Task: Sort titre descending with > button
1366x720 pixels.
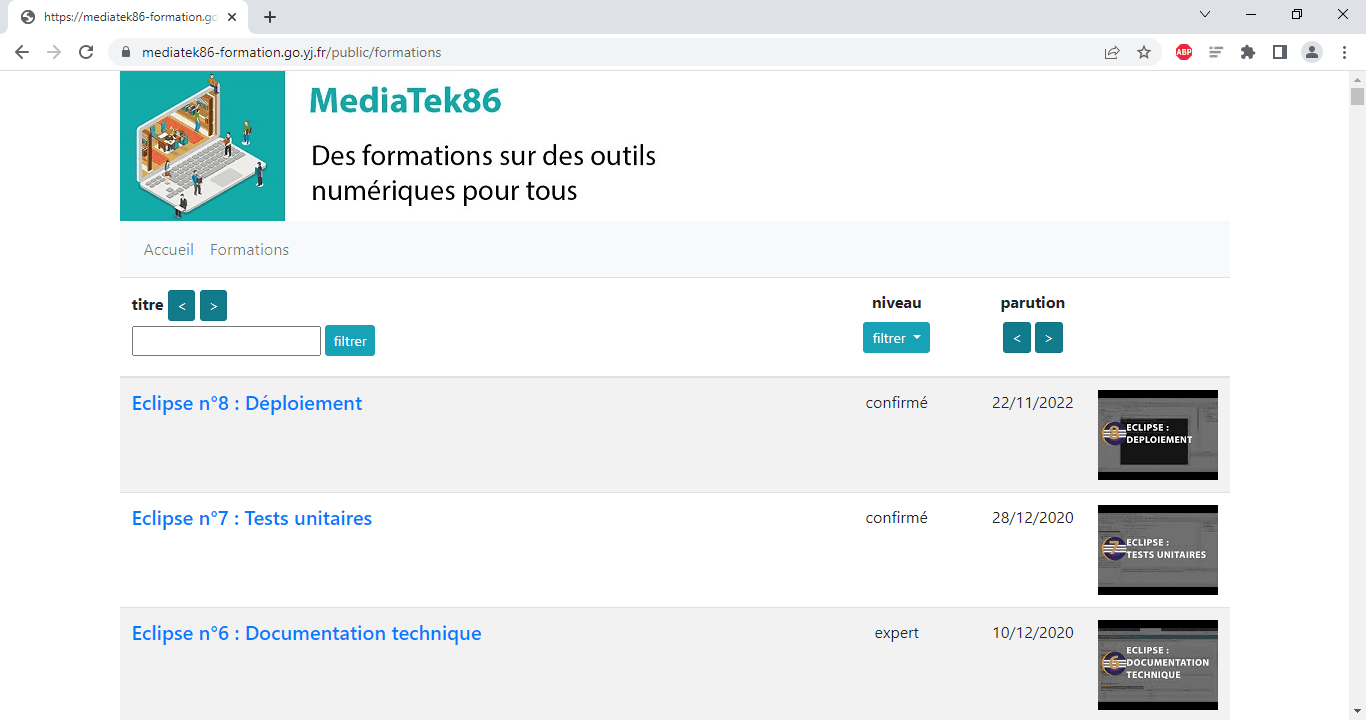Action: 214,306
